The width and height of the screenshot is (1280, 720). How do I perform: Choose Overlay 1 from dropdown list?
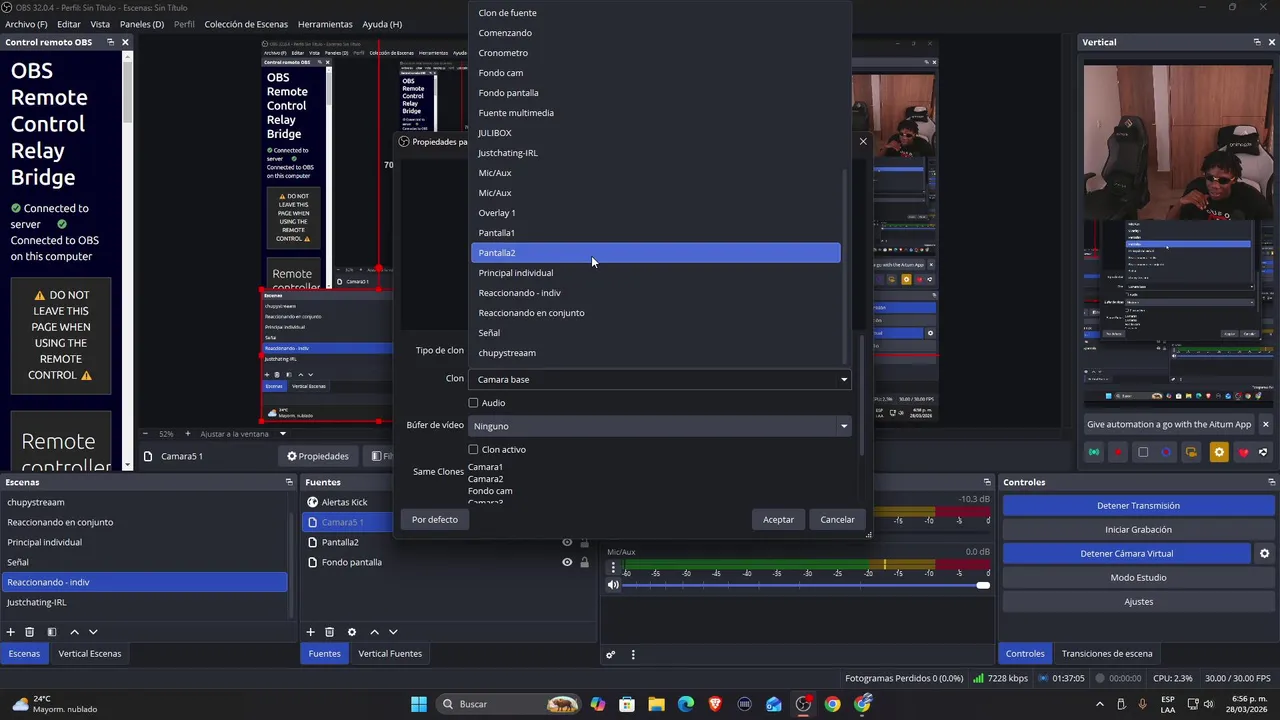click(656, 213)
